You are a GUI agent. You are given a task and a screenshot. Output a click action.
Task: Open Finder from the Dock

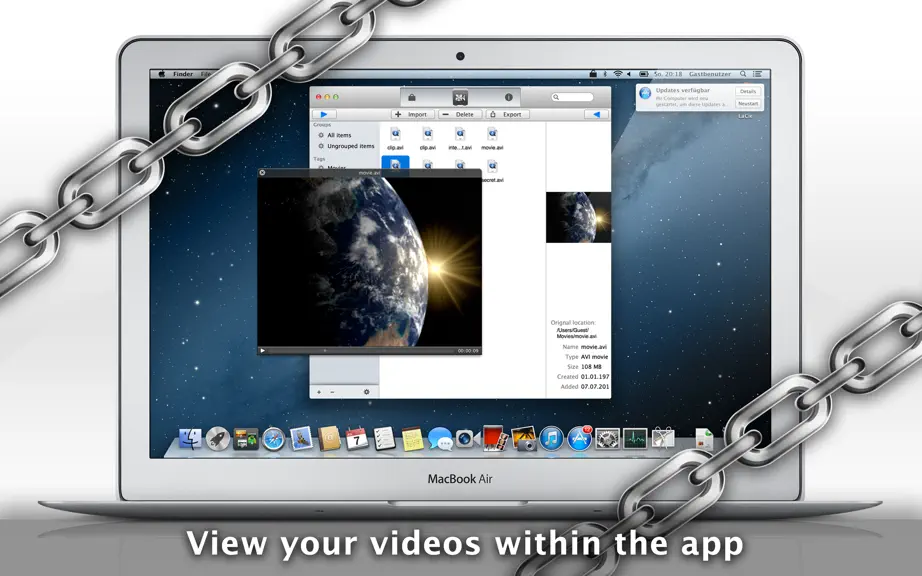[189, 438]
